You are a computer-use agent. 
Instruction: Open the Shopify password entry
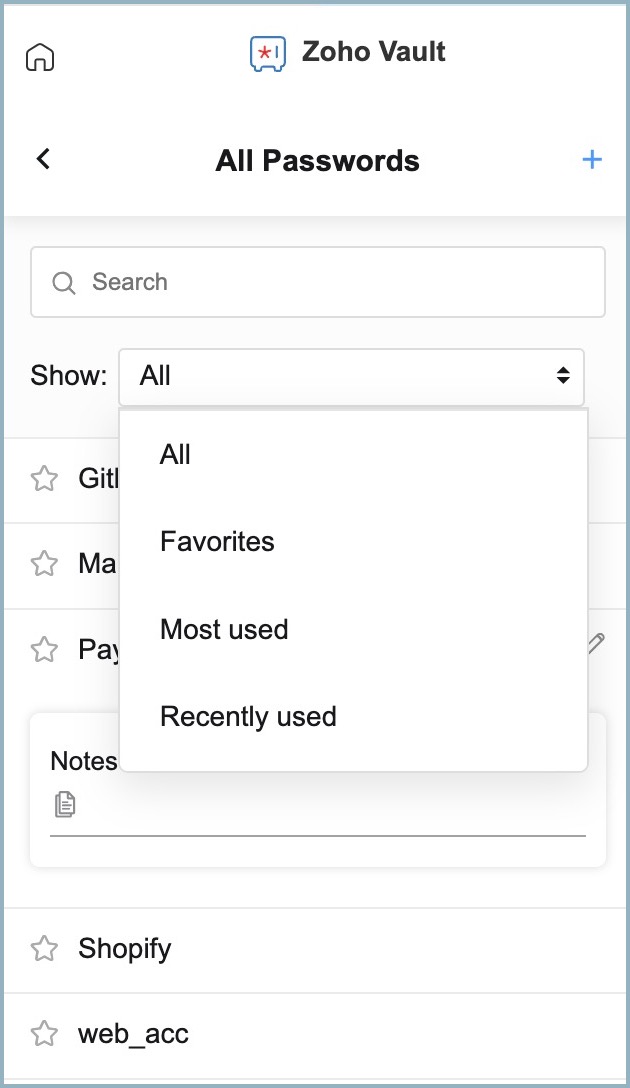[125, 949]
